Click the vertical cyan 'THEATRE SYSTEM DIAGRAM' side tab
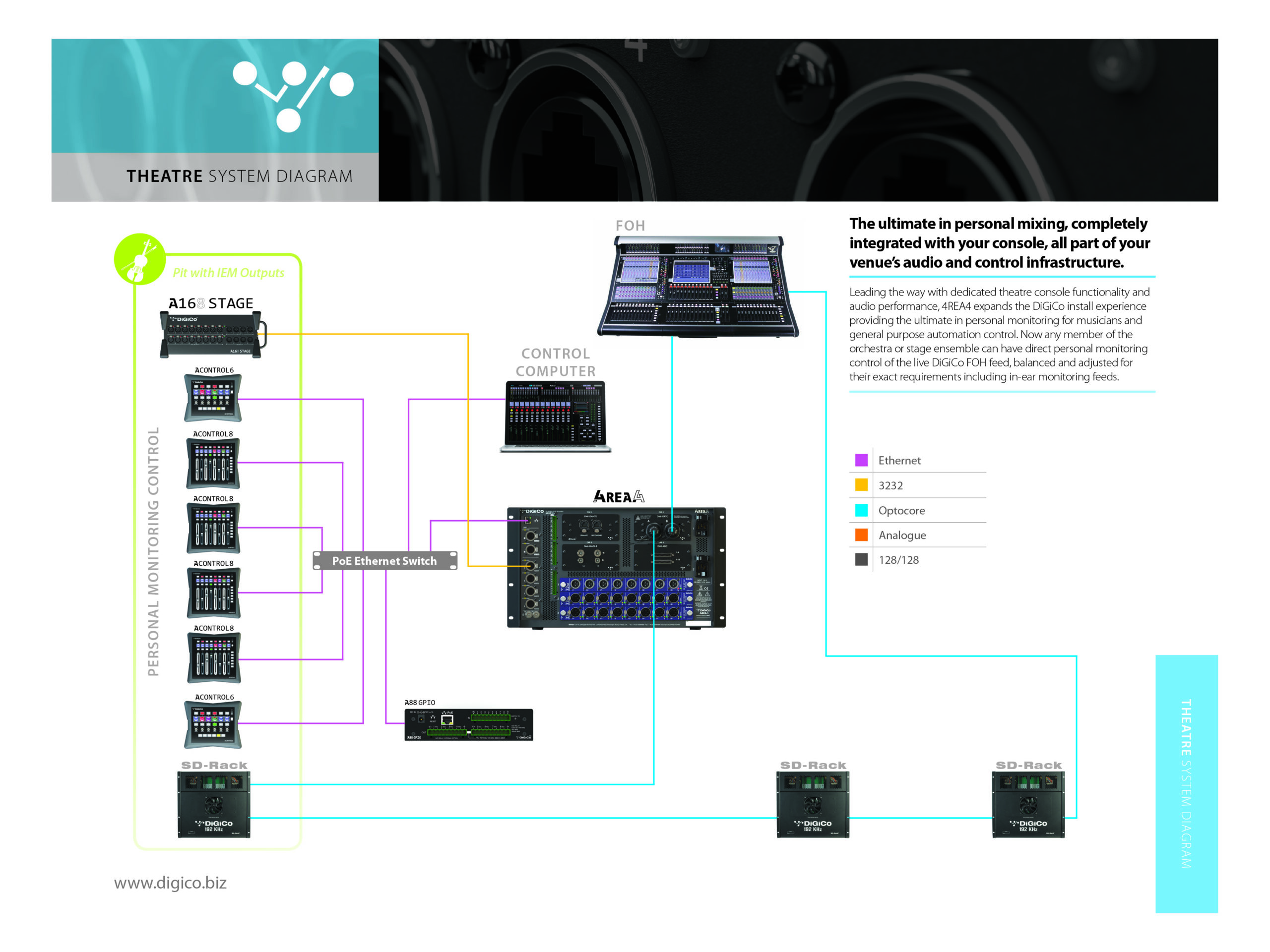Viewport: 1270px width, 952px height. (x=1186, y=784)
